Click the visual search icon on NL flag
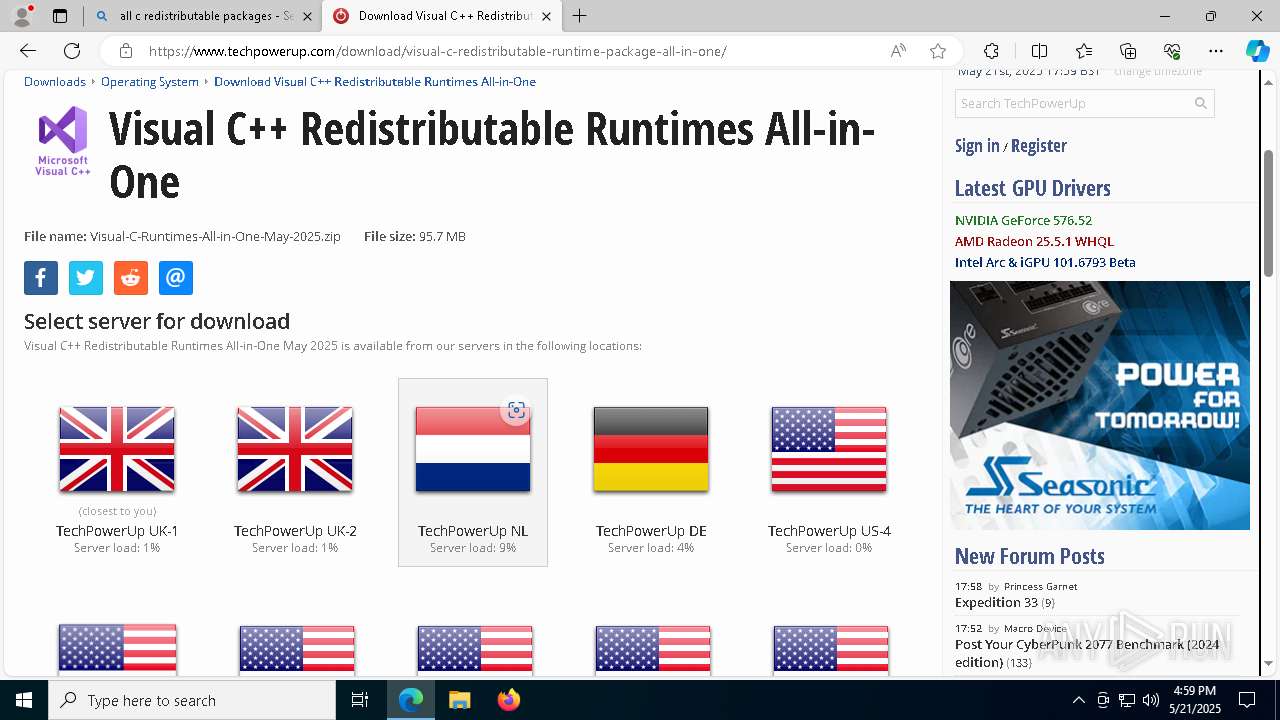This screenshot has height=720, width=1280. (516, 410)
